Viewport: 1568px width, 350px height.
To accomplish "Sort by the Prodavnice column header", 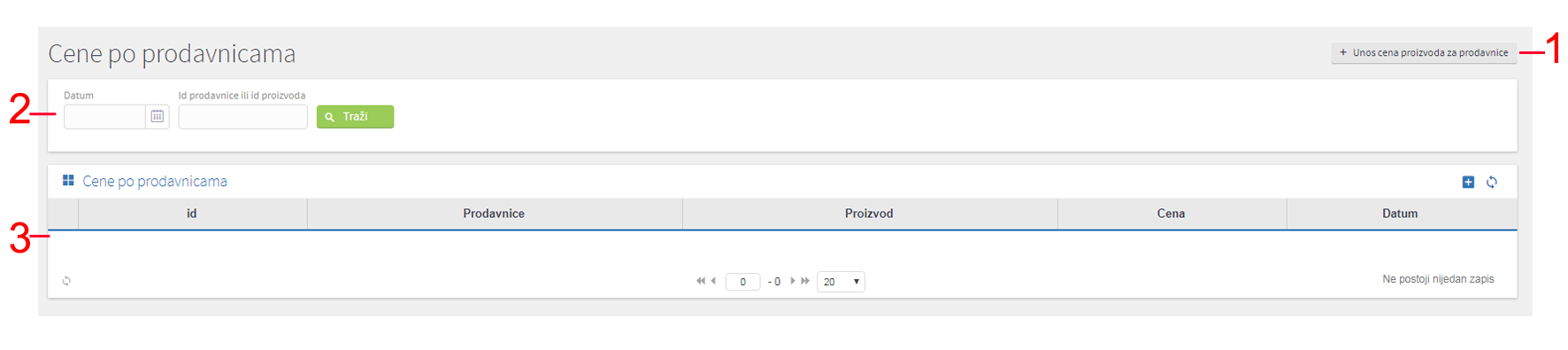I will click(x=494, y=214).
